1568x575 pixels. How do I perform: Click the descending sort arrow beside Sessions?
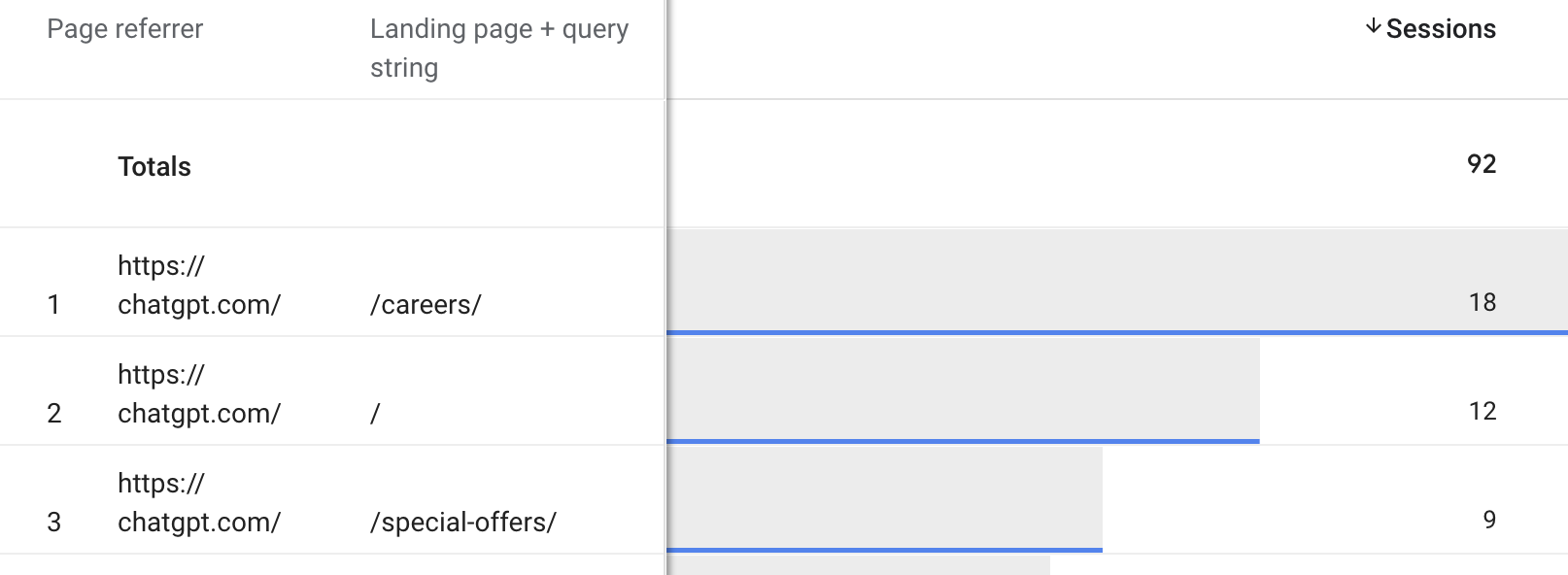click(x=1373, y=27)
